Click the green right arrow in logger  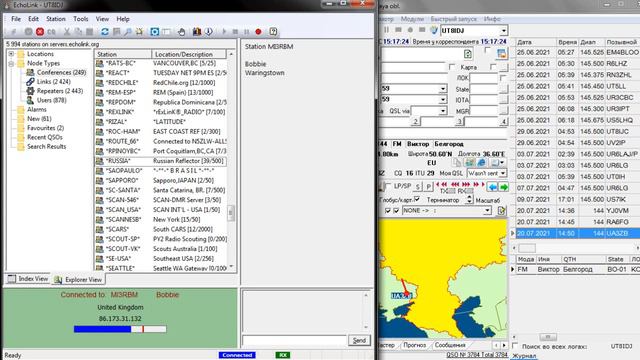tap(504, 187)
